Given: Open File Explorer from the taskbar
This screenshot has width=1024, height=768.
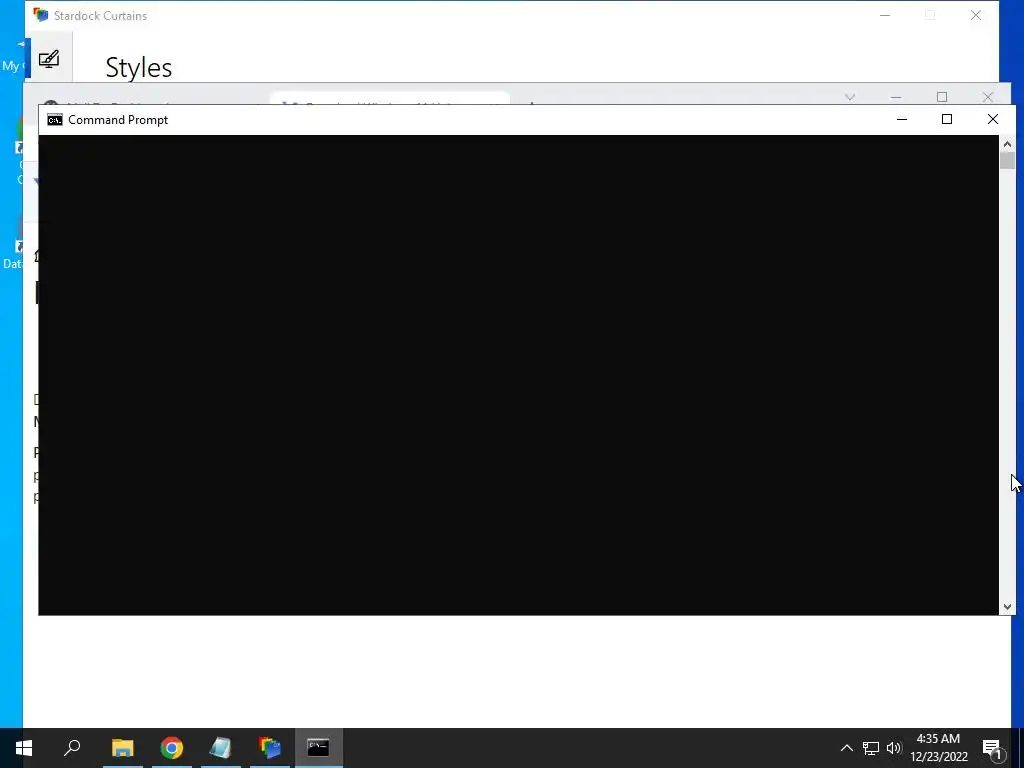Looking at the screenshot, I should [122, 748].
